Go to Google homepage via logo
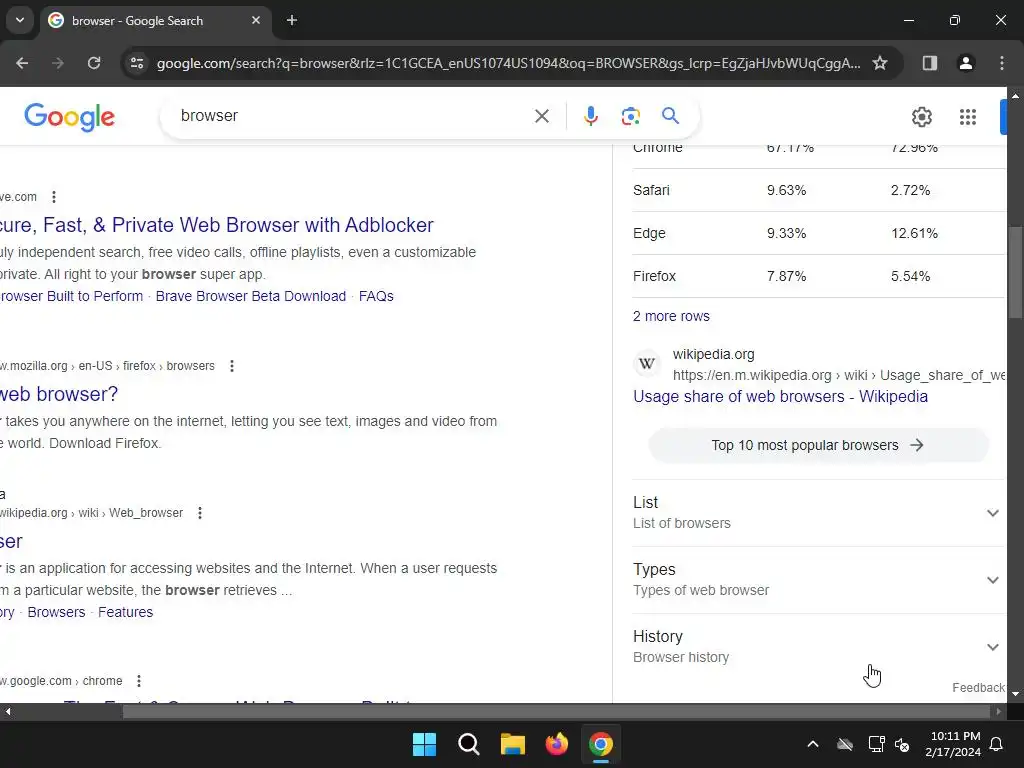Image resolution: width=1024 pixels, height=768 pixels. tap(69, 117)
